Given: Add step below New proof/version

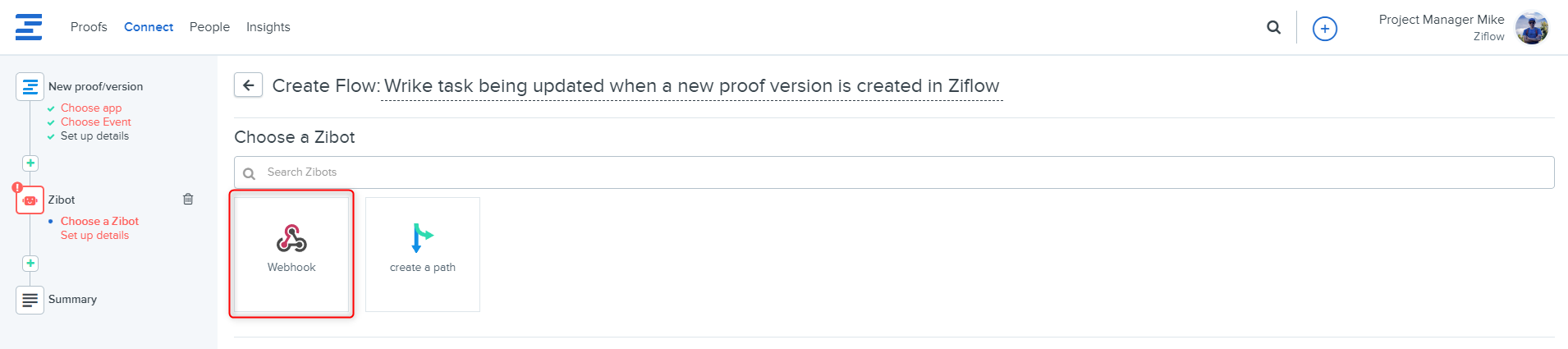Looking at the screenshot, I should 30,163.
